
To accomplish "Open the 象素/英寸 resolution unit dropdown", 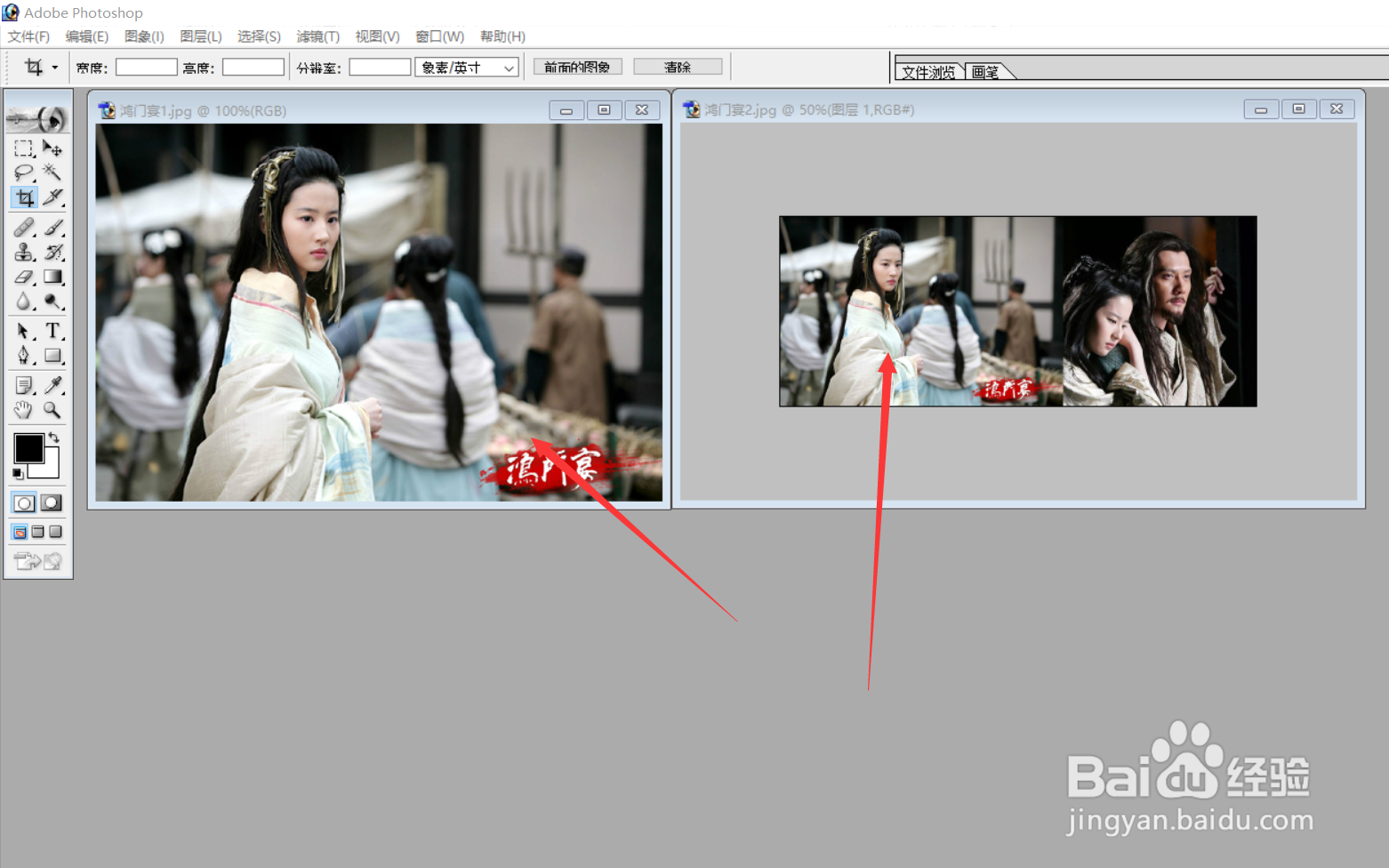I will (x=467, y=68).
